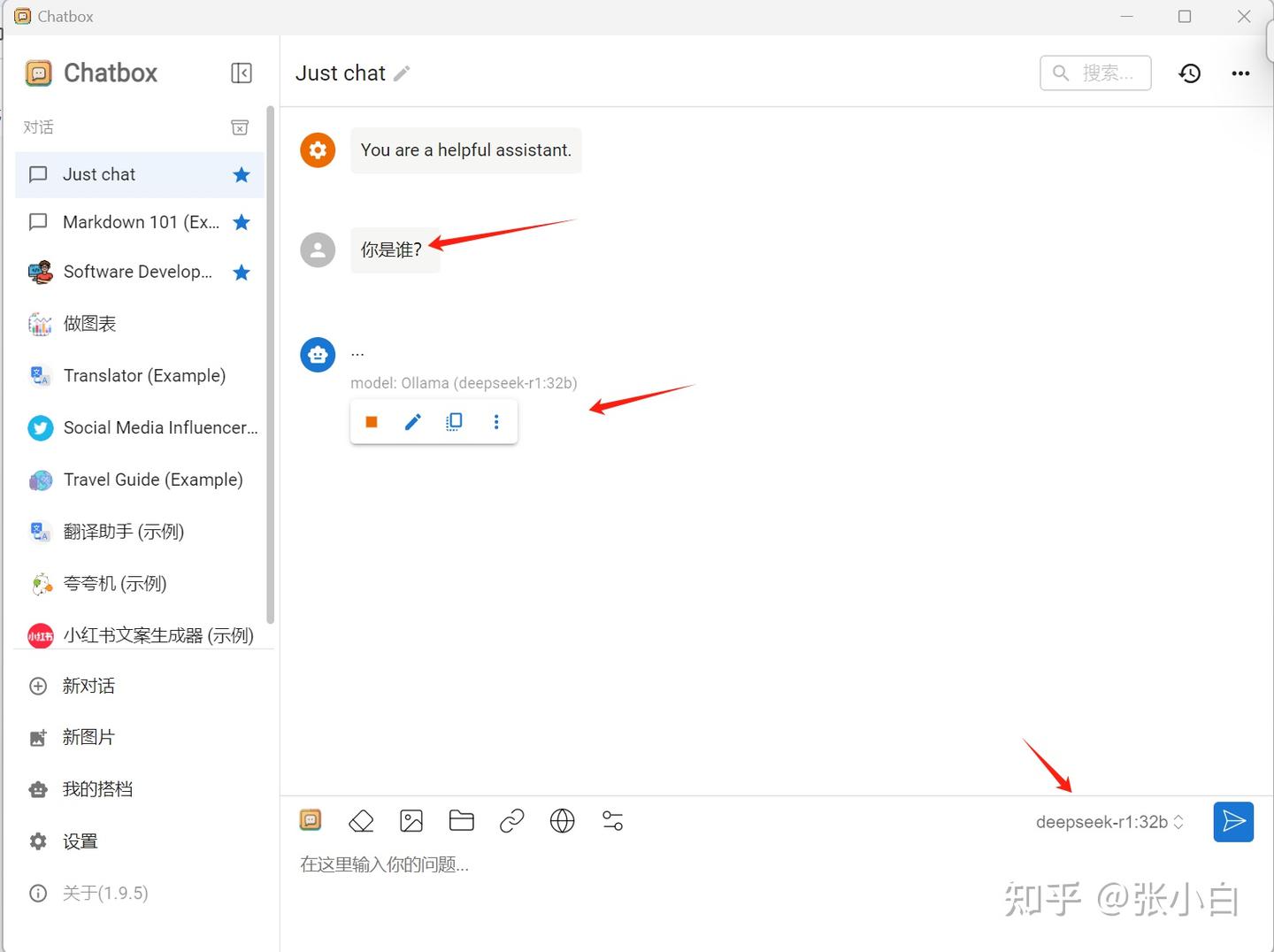Send the message with the blue arrow button
1274x952 pixels.
click(x=1233, y=822)
